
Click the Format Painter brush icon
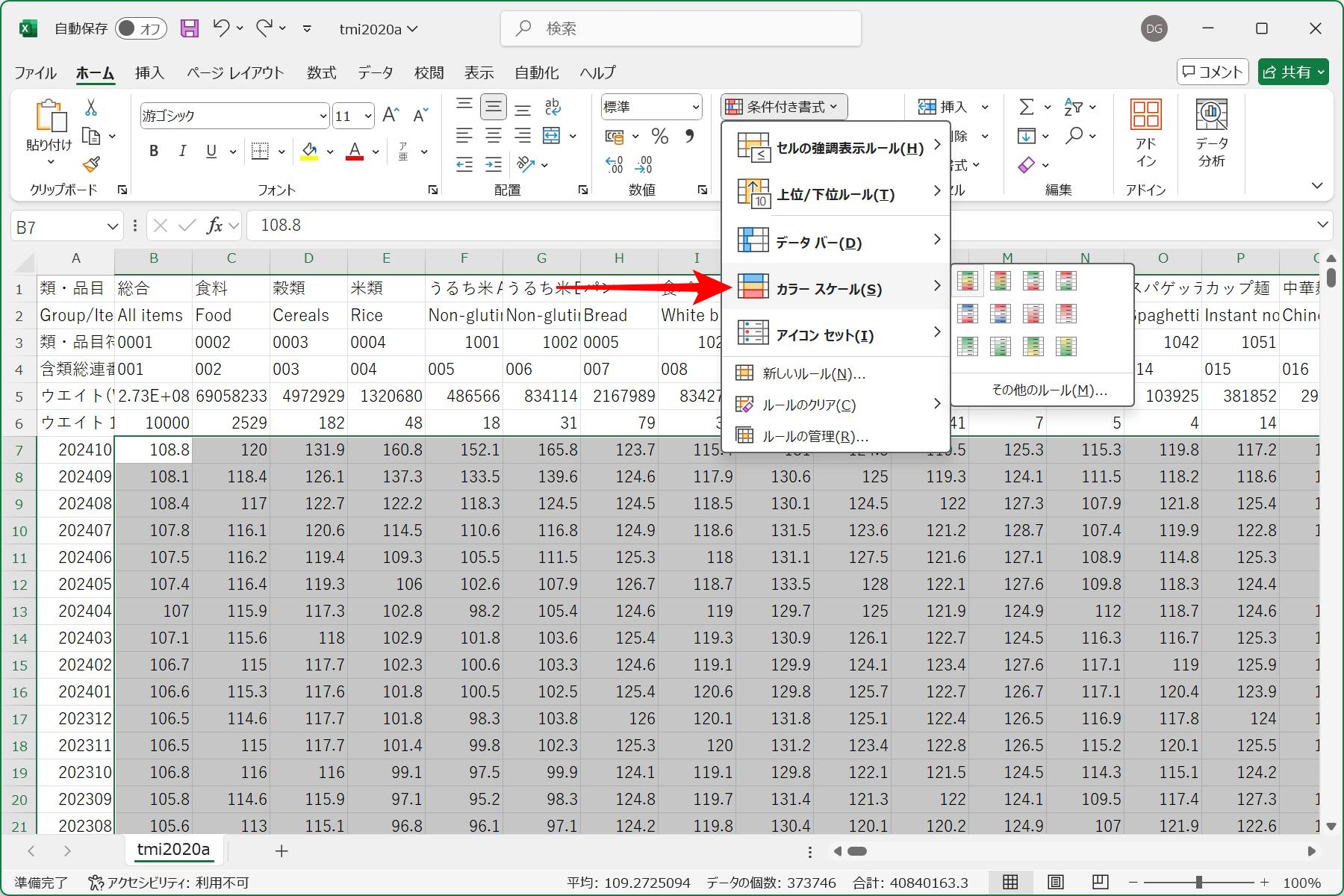pos(91,164)
